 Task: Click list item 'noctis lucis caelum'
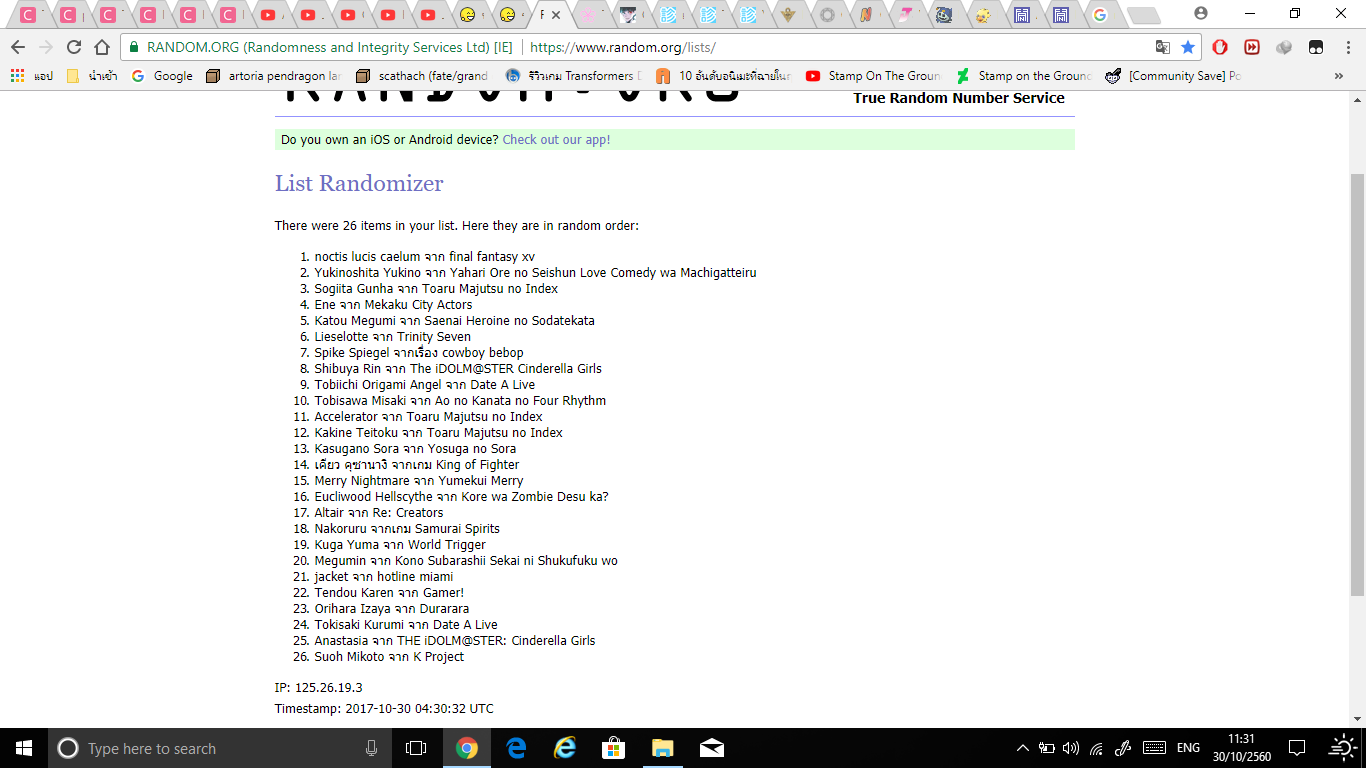click(425, 257)
